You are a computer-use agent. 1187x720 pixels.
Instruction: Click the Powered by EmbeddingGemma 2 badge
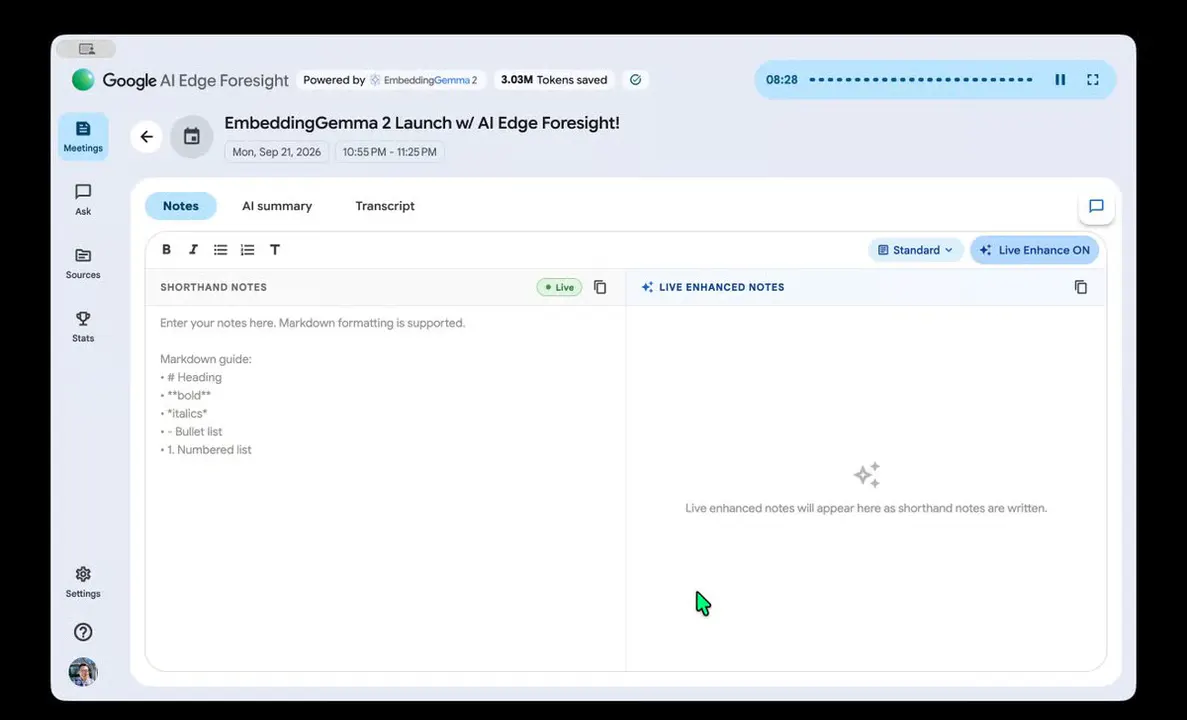pos(391,79)
